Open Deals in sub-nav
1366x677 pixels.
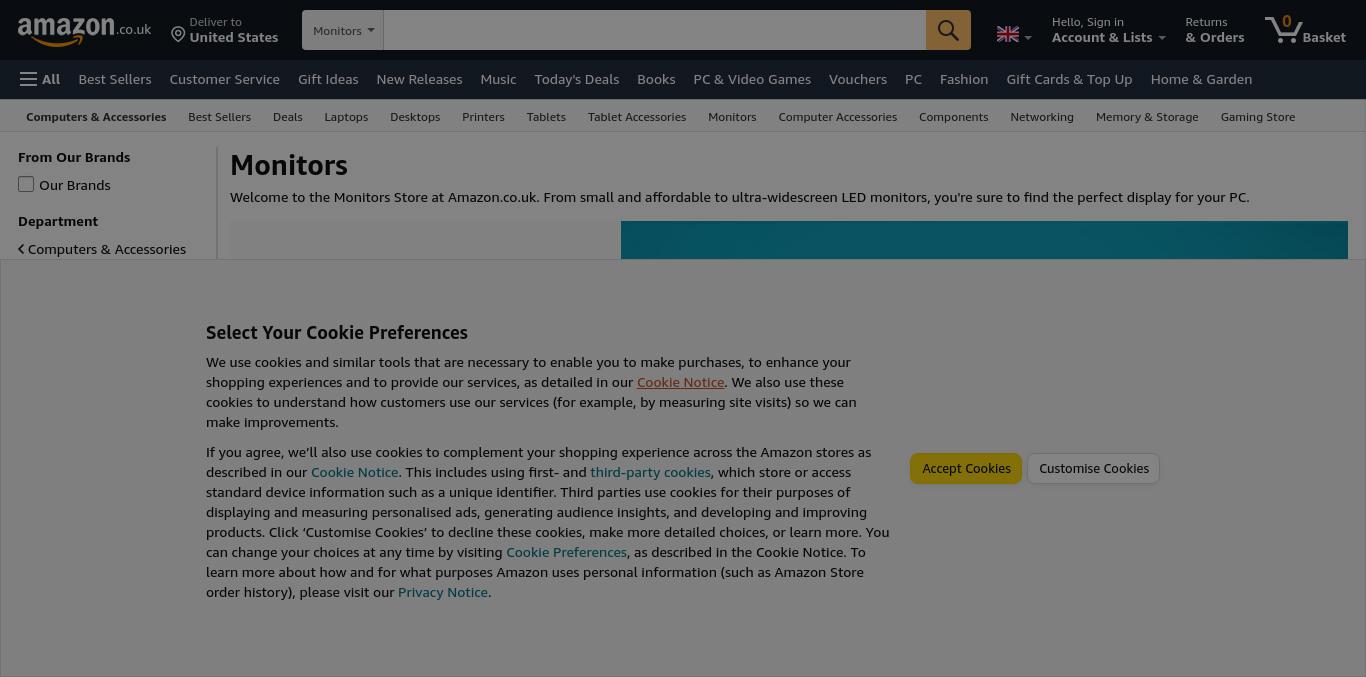click(x=287, y=117)
